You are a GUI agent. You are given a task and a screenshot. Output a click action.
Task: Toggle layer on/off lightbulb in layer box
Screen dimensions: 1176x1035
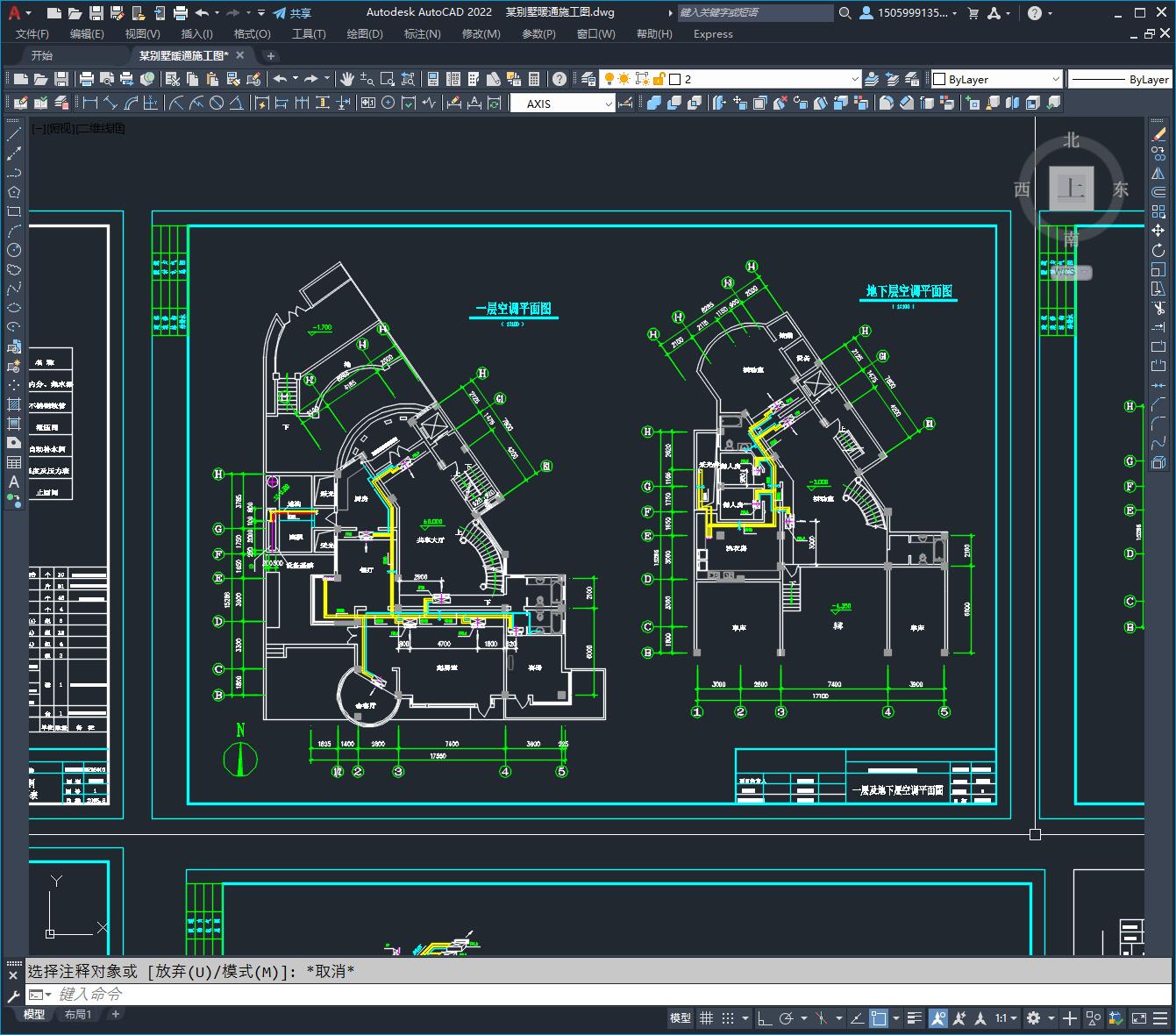[608, 79]
